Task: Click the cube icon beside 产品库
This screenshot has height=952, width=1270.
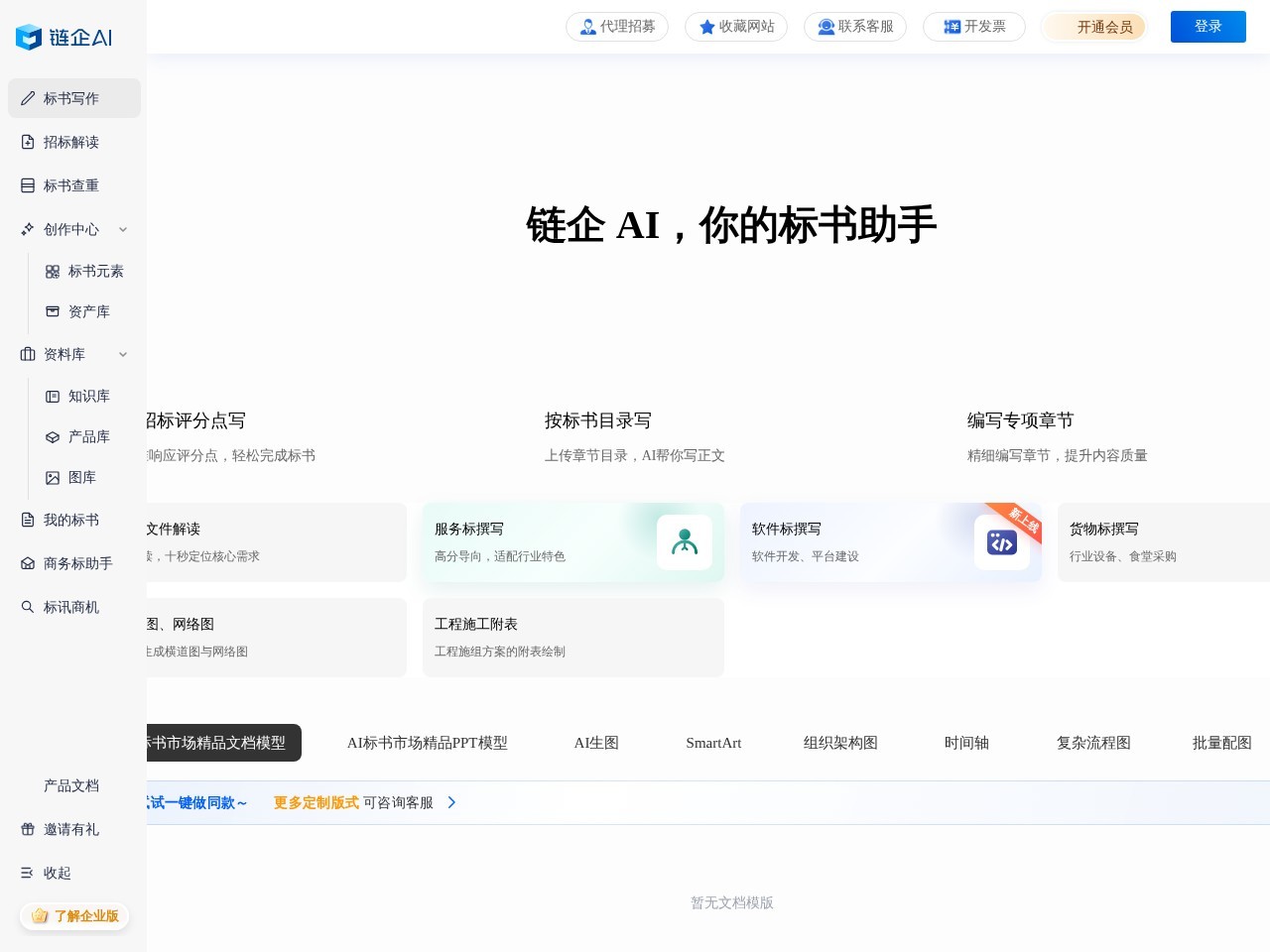Action: pos(53,436)
